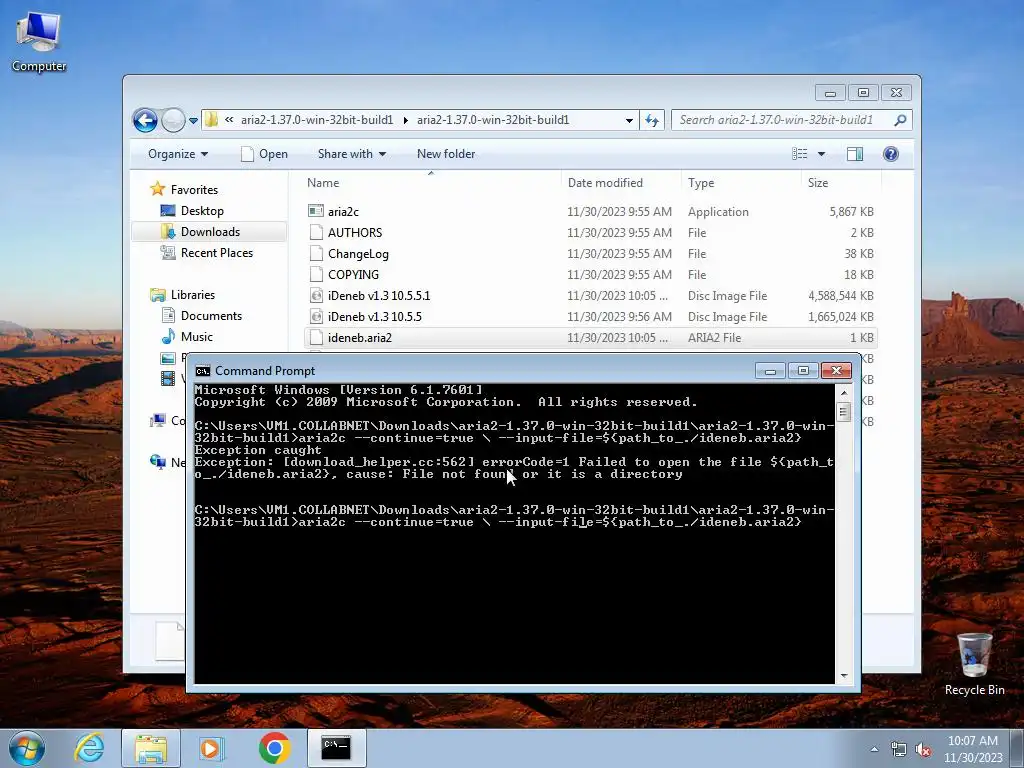Open the Music library
The image size is (1024, 768).
[197, 336]
